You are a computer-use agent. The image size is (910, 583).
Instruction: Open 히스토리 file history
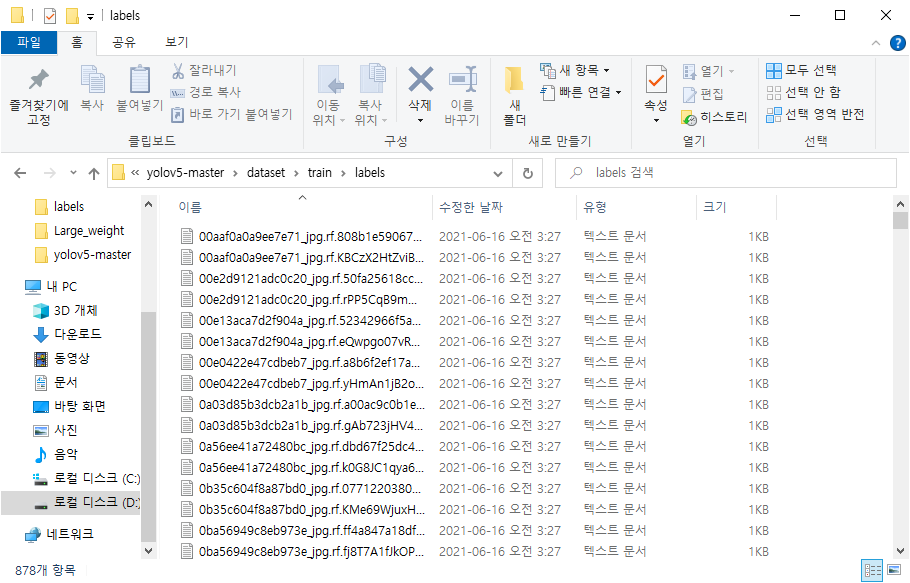(x=714, y=117)
